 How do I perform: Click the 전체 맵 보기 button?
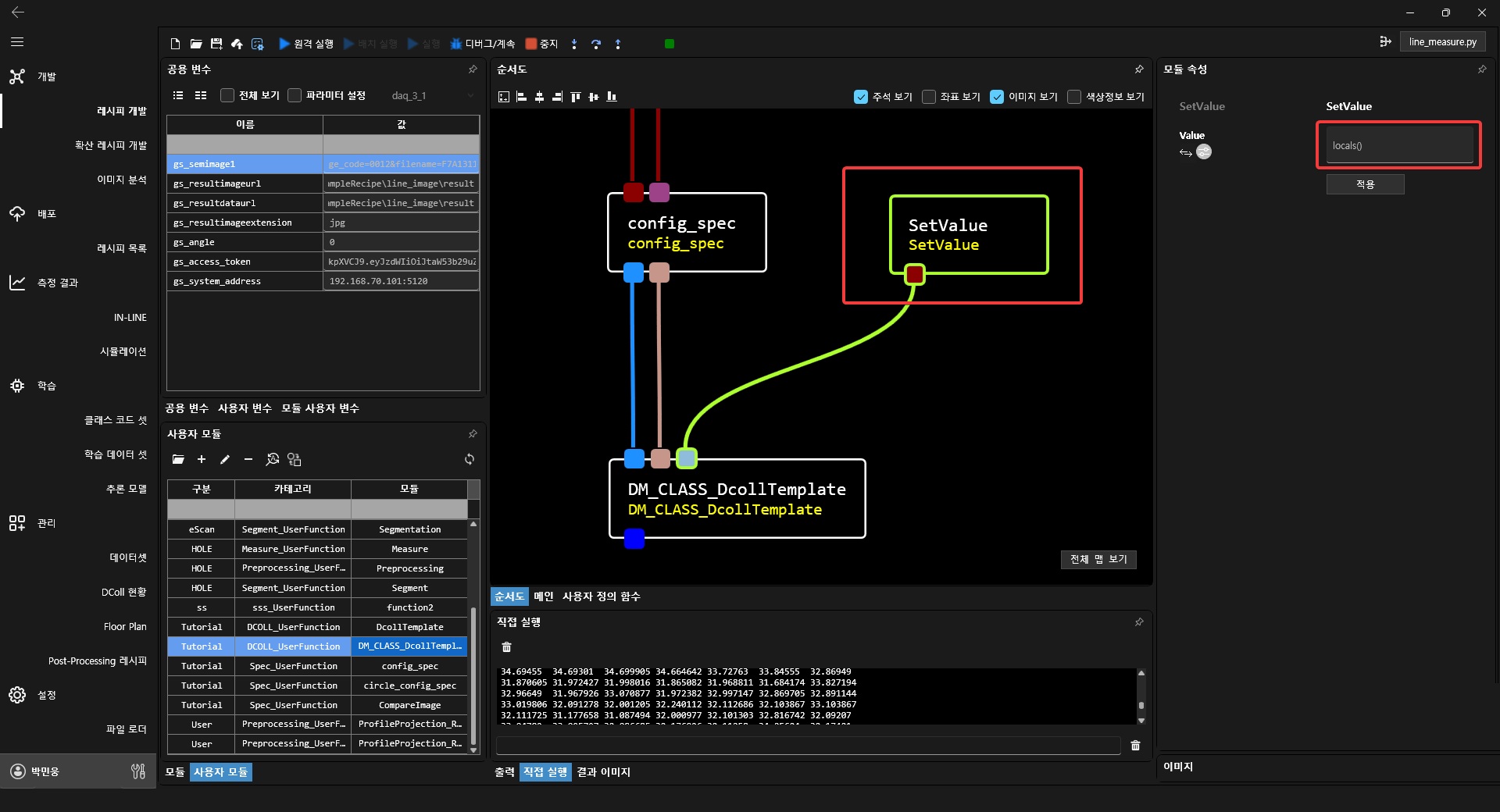coord(1098,559)
